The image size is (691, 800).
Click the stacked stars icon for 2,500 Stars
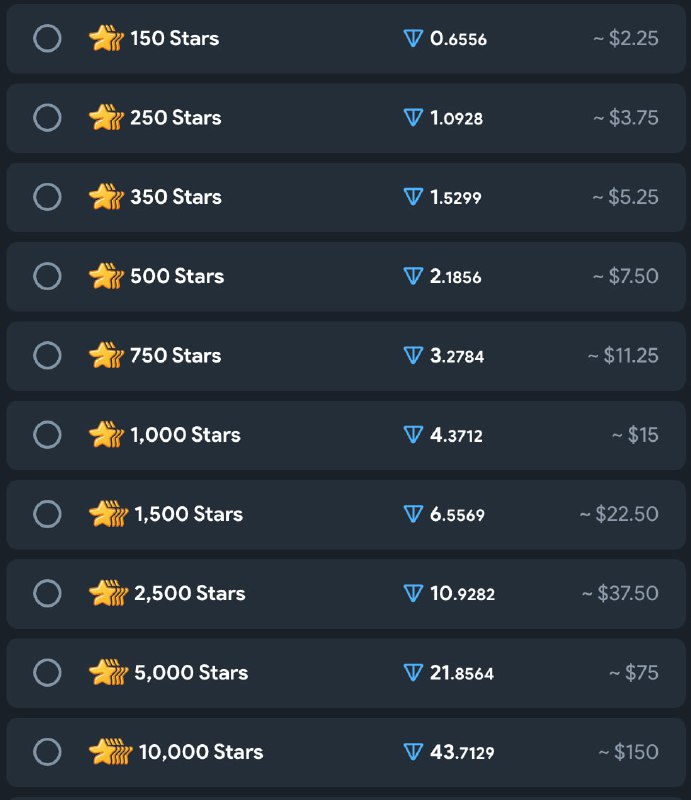click(x=108, y=593)
